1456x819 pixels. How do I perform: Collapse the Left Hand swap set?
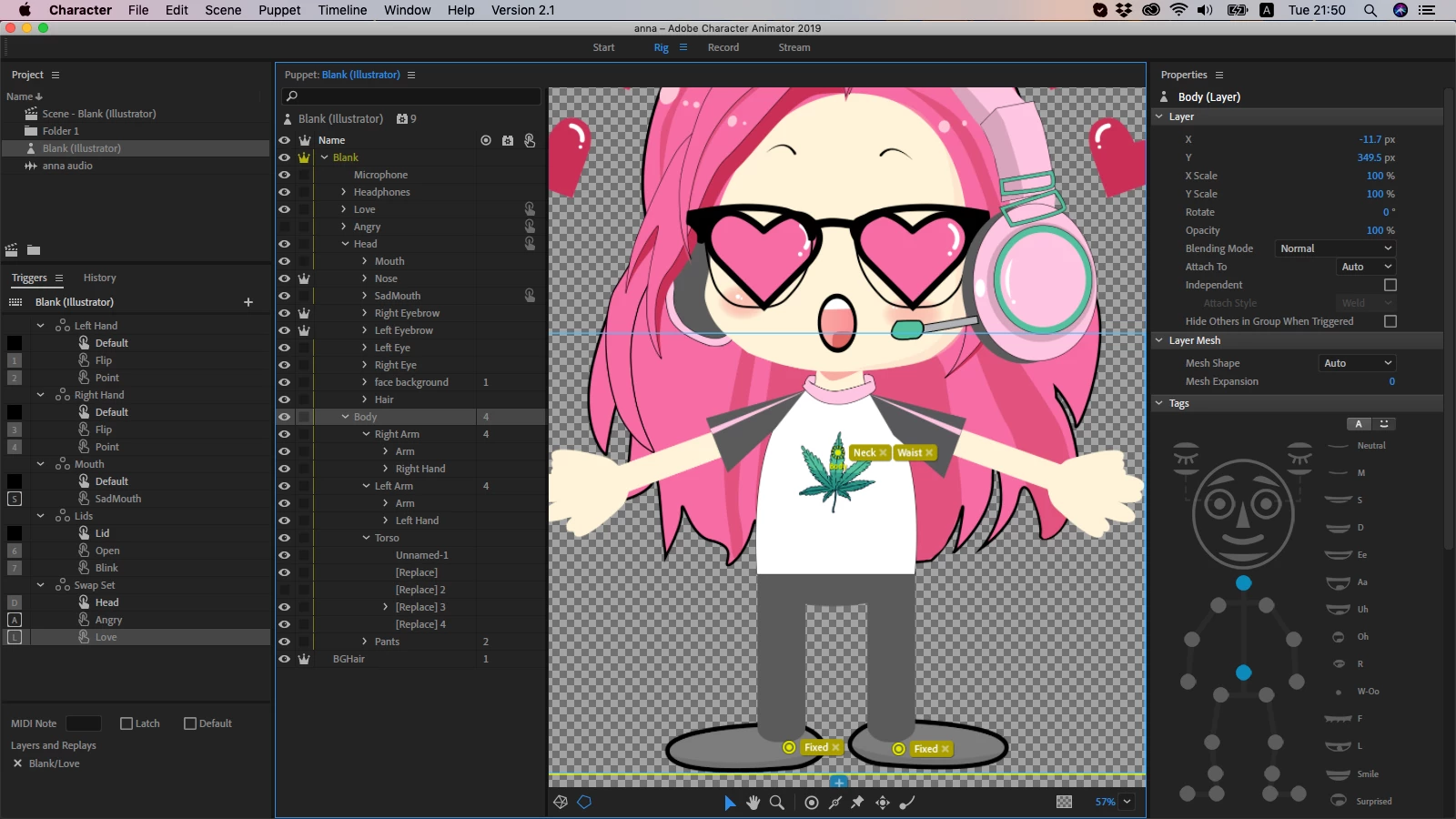click(x=40, y=326)
